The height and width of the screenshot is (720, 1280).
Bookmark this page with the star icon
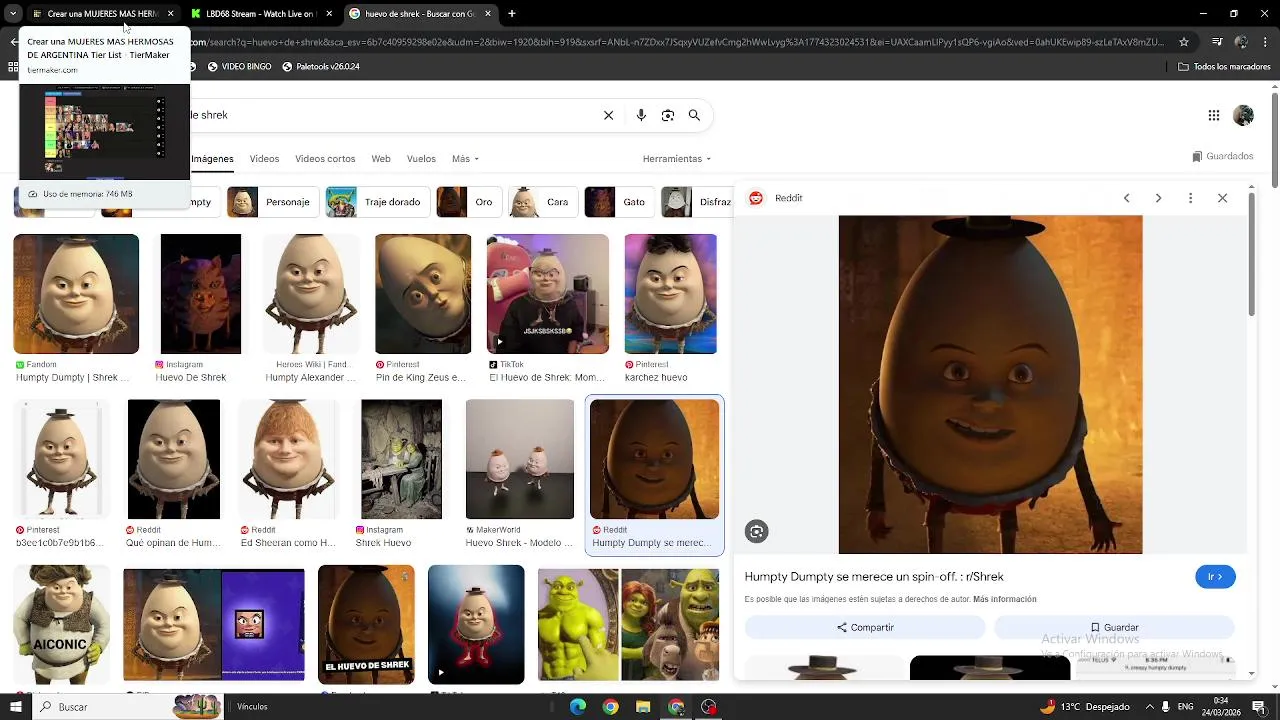(x=1184, y=42)
